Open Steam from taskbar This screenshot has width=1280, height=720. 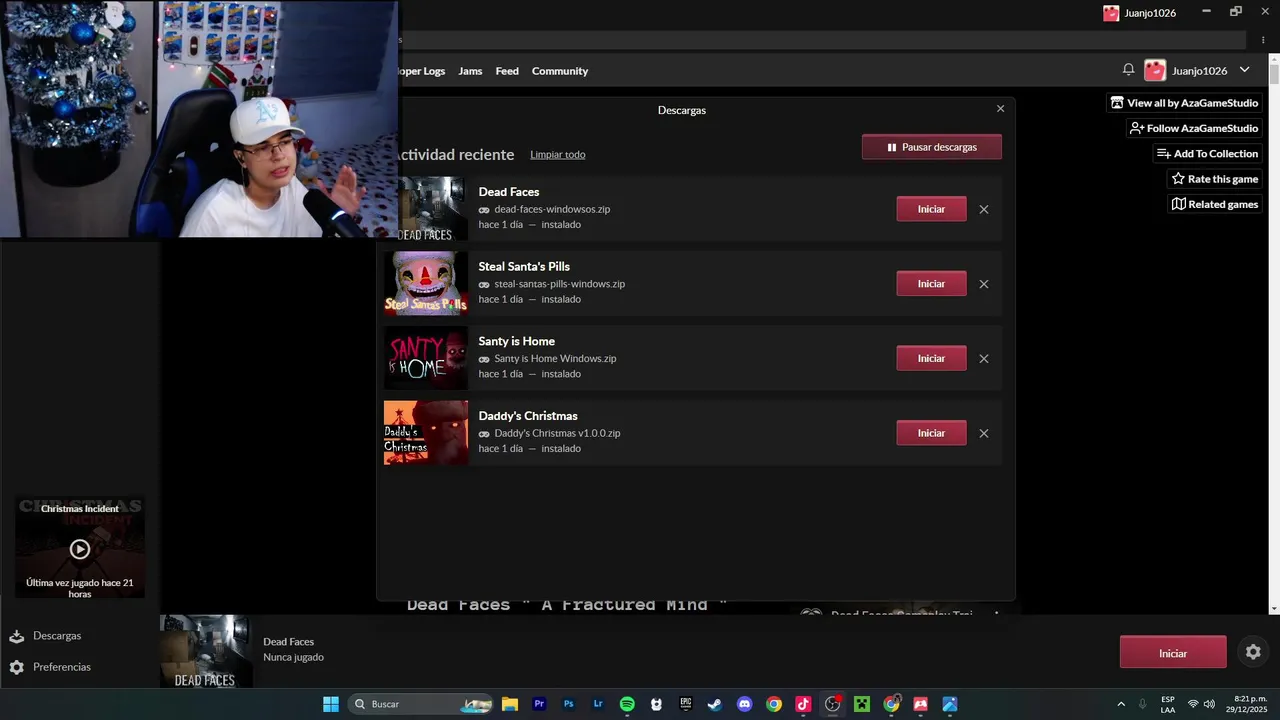(x=715, y=704)
